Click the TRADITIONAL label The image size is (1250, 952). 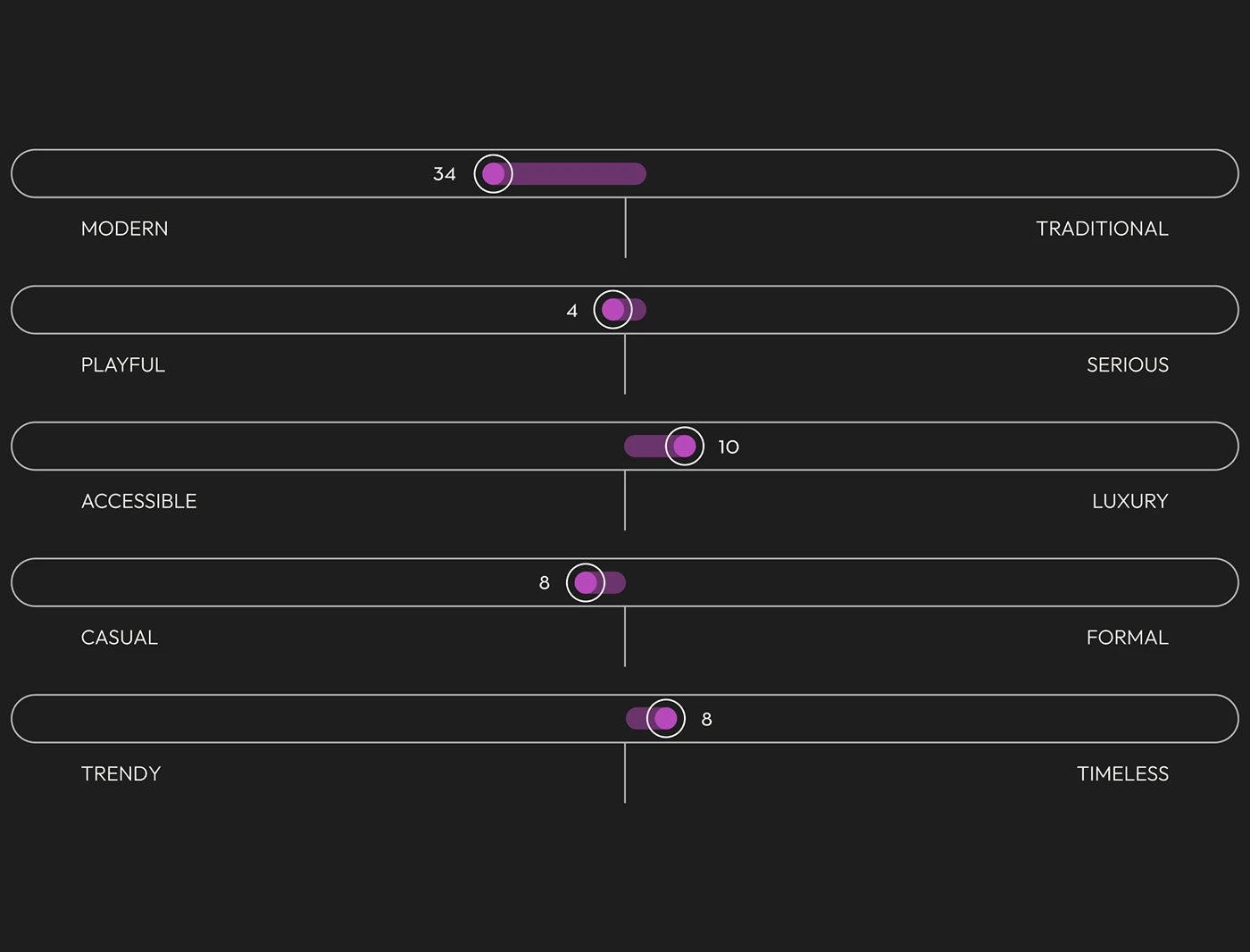tap(1102, 229)
